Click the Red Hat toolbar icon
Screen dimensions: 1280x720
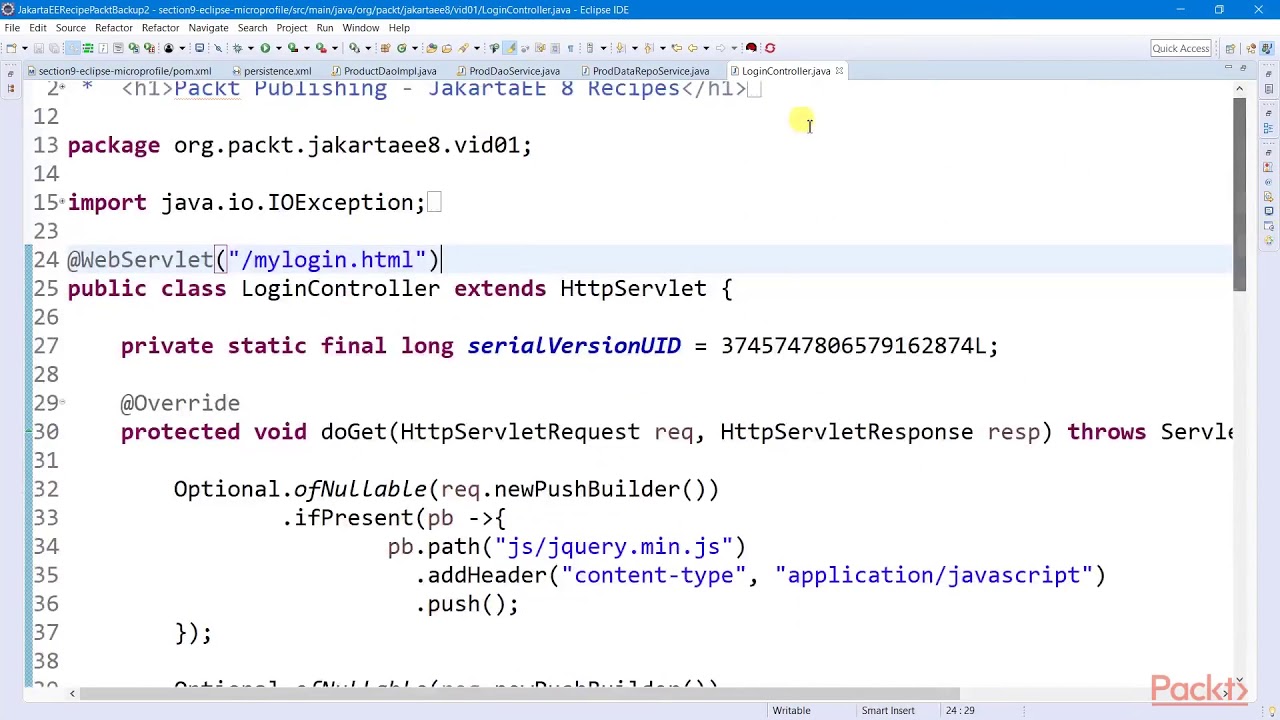click(752, 48)
